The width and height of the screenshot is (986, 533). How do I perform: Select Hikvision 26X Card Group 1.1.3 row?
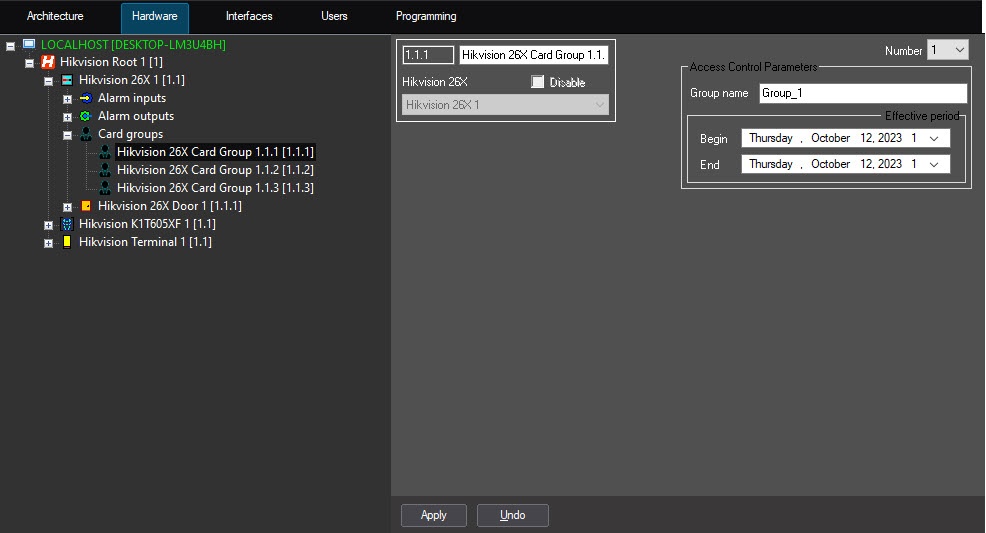(x=215, y=188)
